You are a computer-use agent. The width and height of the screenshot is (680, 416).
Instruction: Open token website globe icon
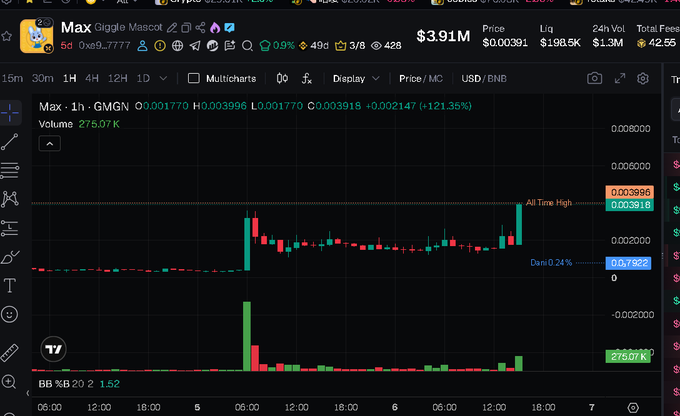click(x=177, y=46)
